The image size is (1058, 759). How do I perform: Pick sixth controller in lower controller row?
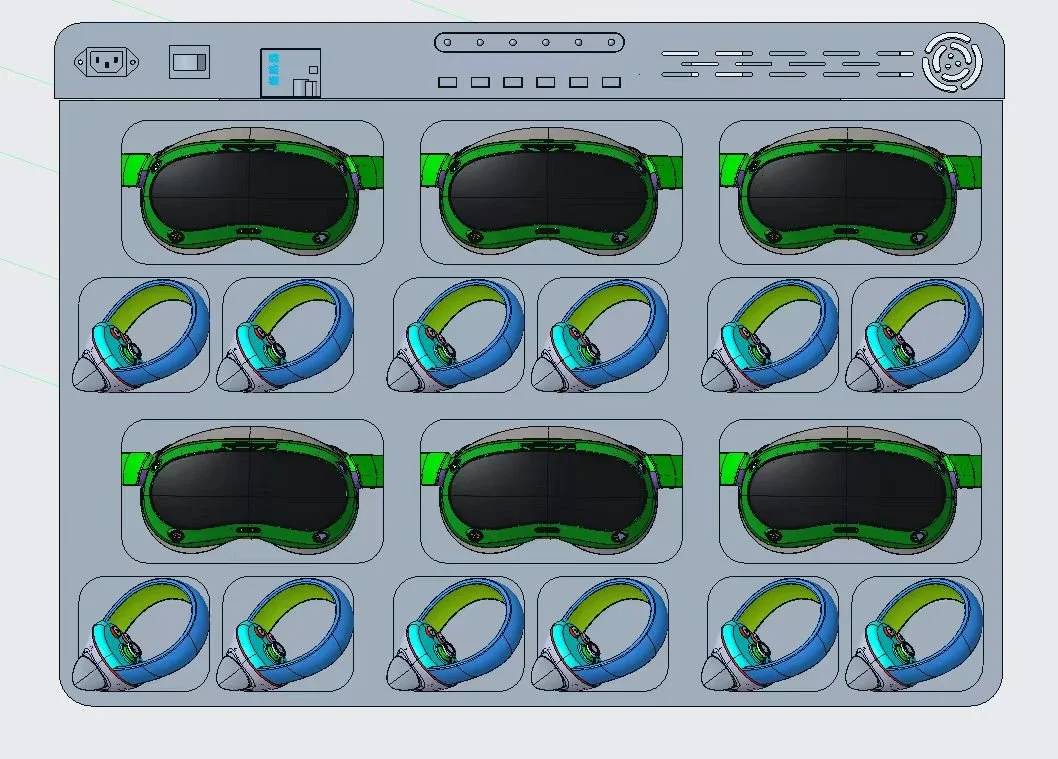tap(915, 634)
